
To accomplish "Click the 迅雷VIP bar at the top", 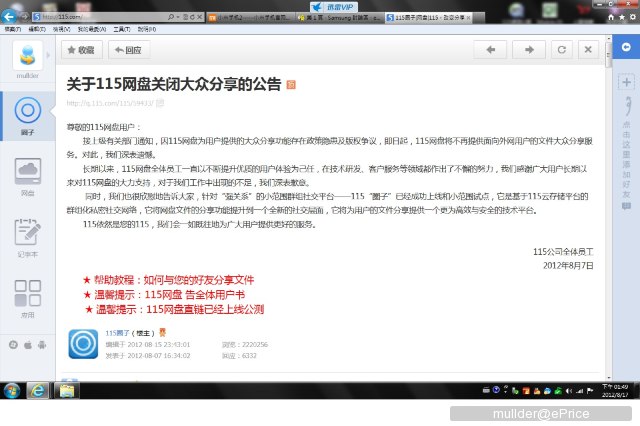I will (334, 7).
